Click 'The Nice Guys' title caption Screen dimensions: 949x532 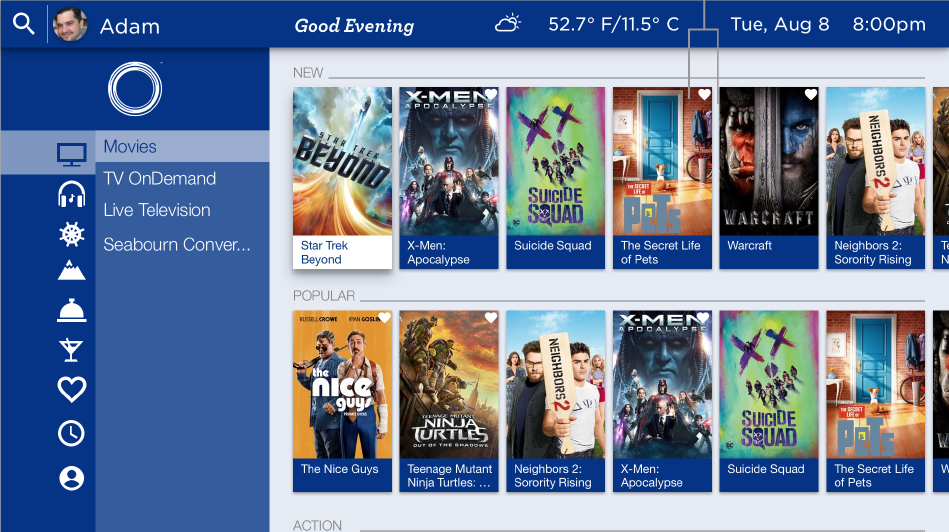pos(340,469)
